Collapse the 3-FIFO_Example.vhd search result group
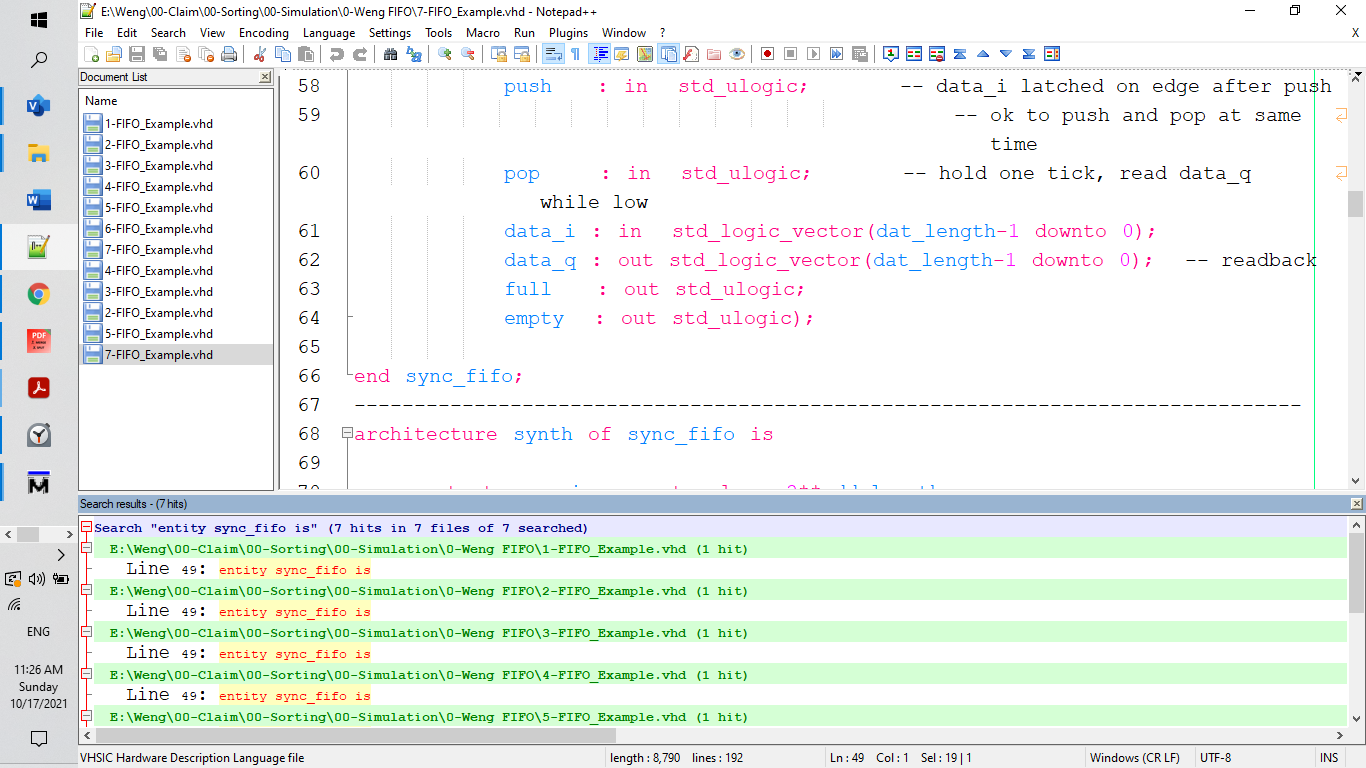The image size is (1366, 768). tap(86, 632)
